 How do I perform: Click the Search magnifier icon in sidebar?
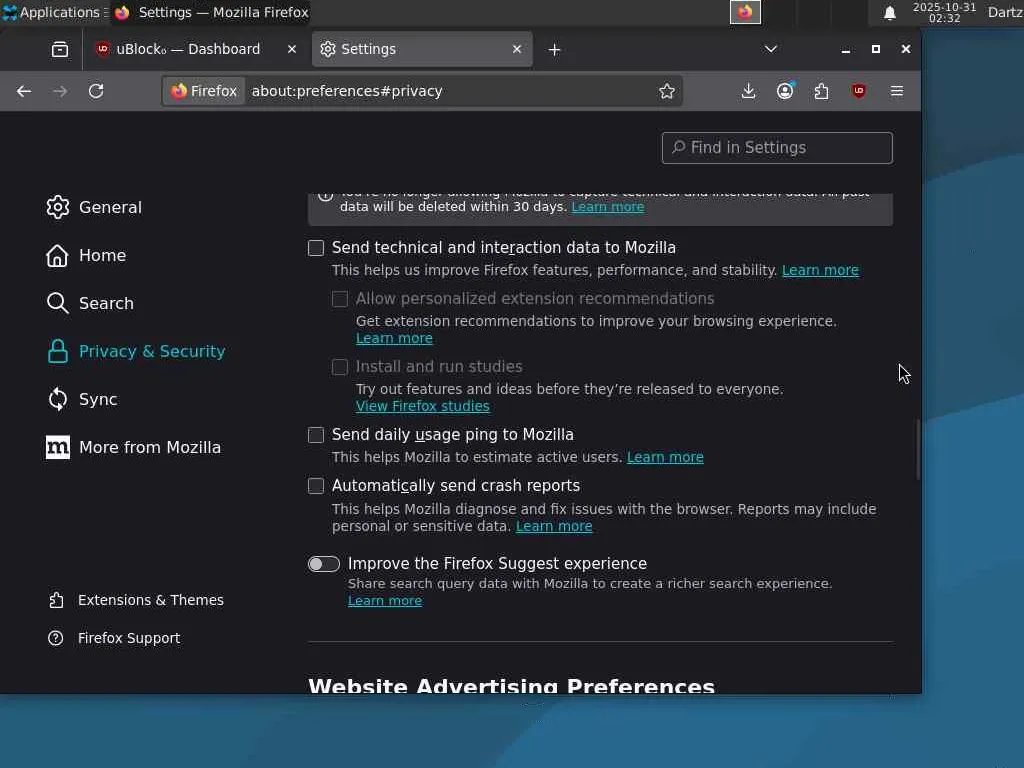tap(57, 303)
